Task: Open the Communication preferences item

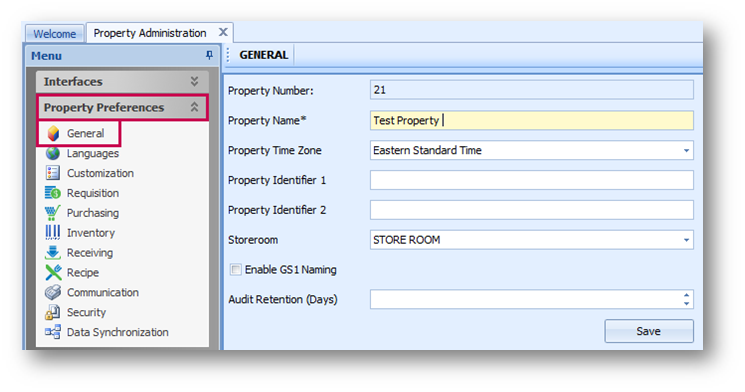Action: click(103, 293)
